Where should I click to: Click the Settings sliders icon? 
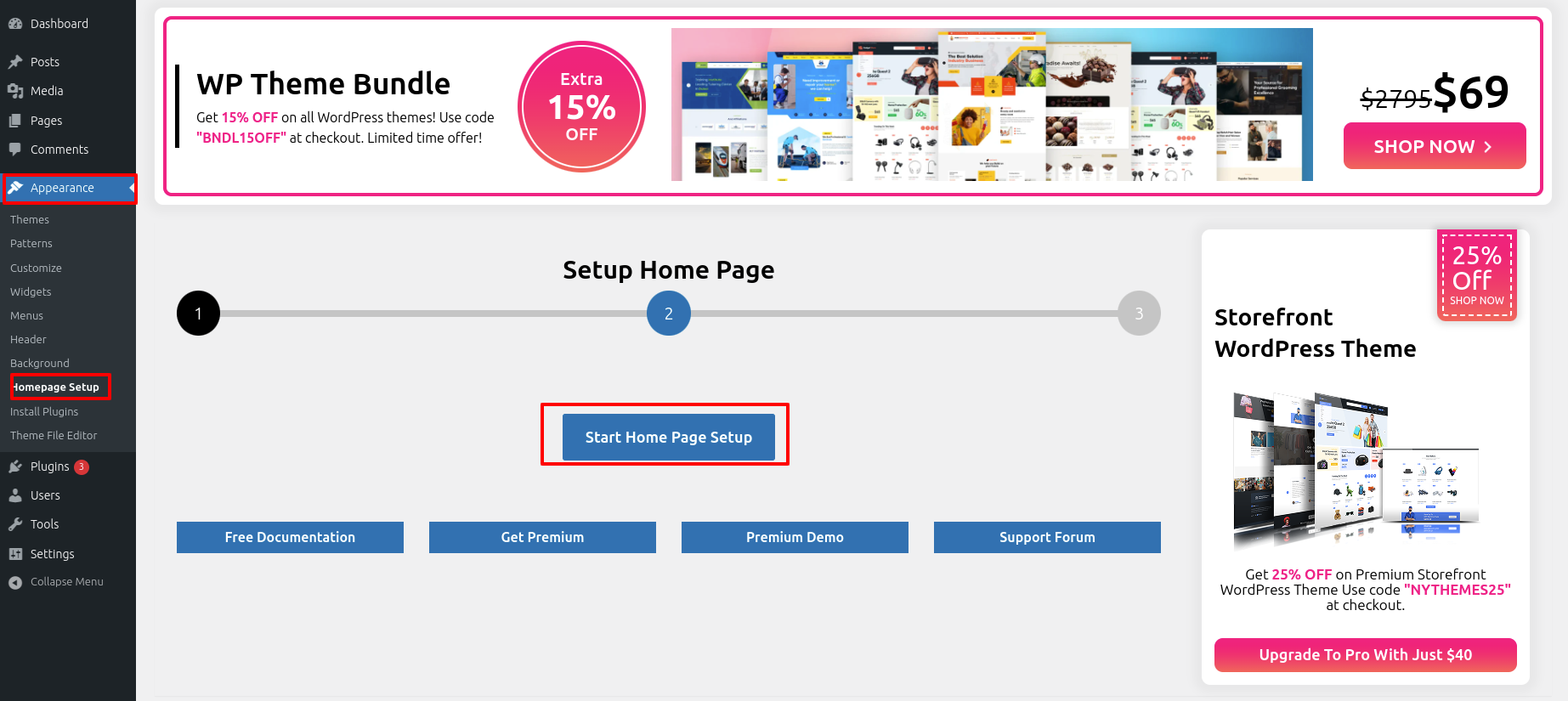tap(15, 554)
